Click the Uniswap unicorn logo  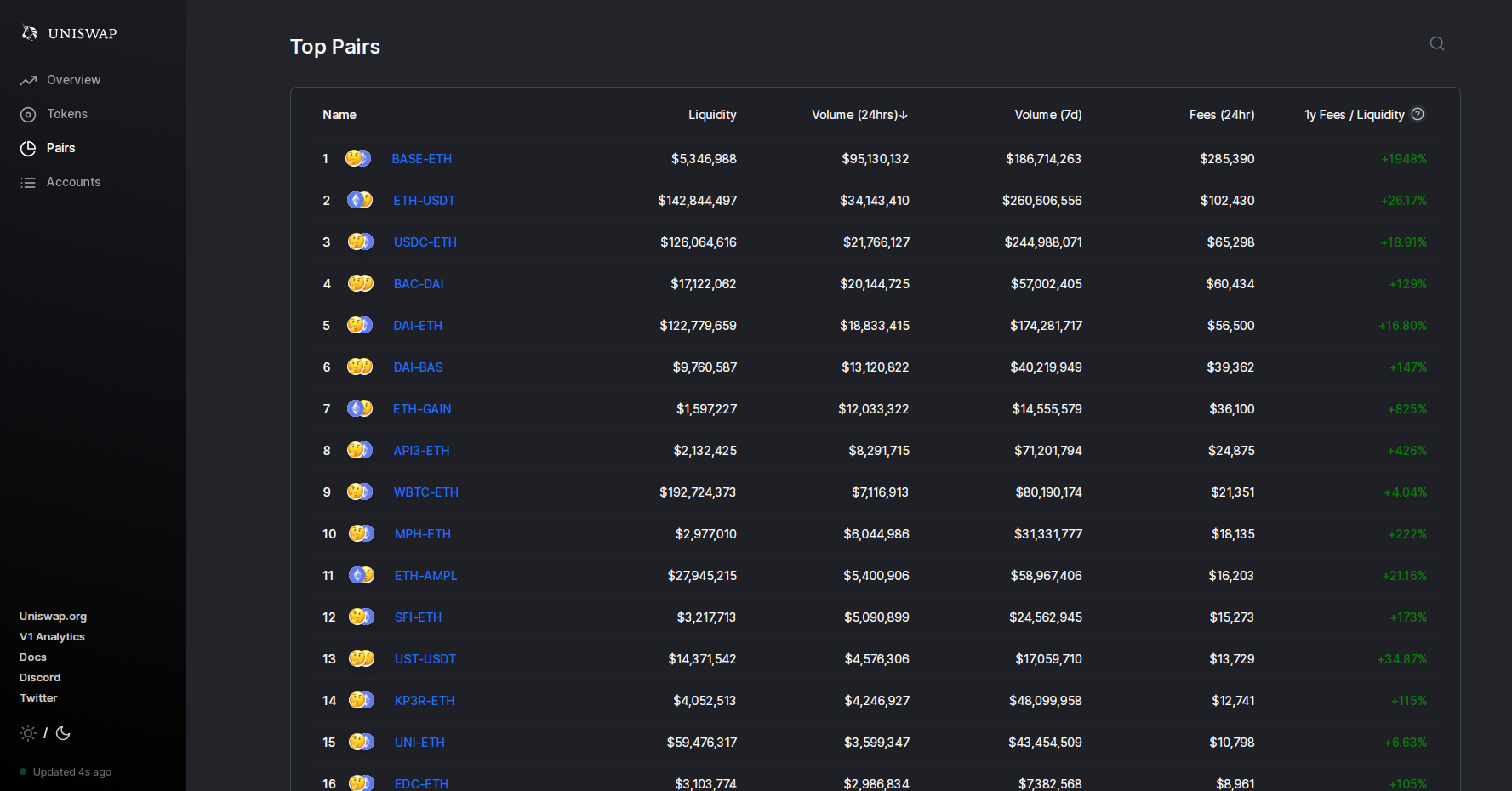coord(30,33)
